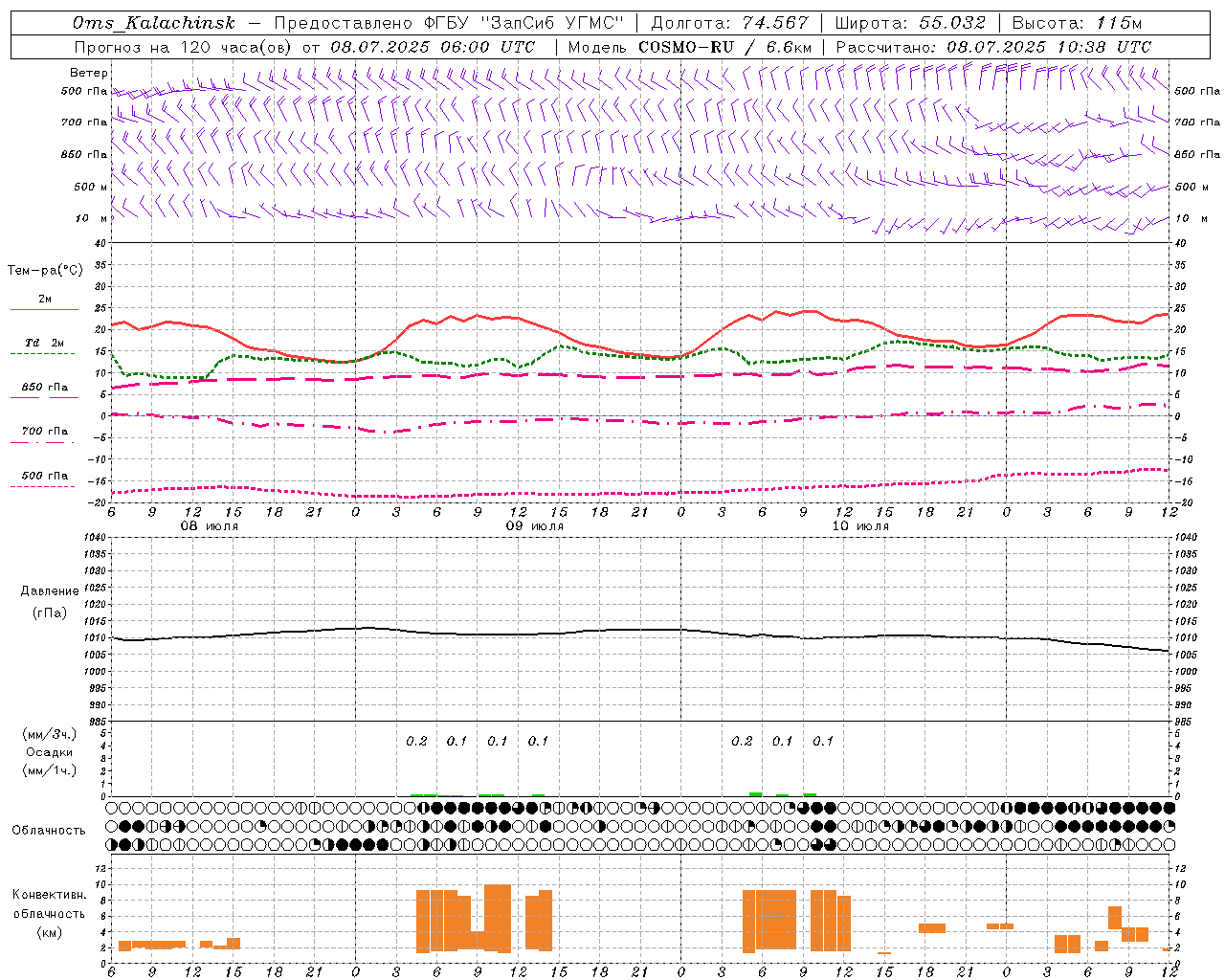Click the Долгота: 74.567 value
This screenshot has width=1225, height=980.
pos(729,23)
